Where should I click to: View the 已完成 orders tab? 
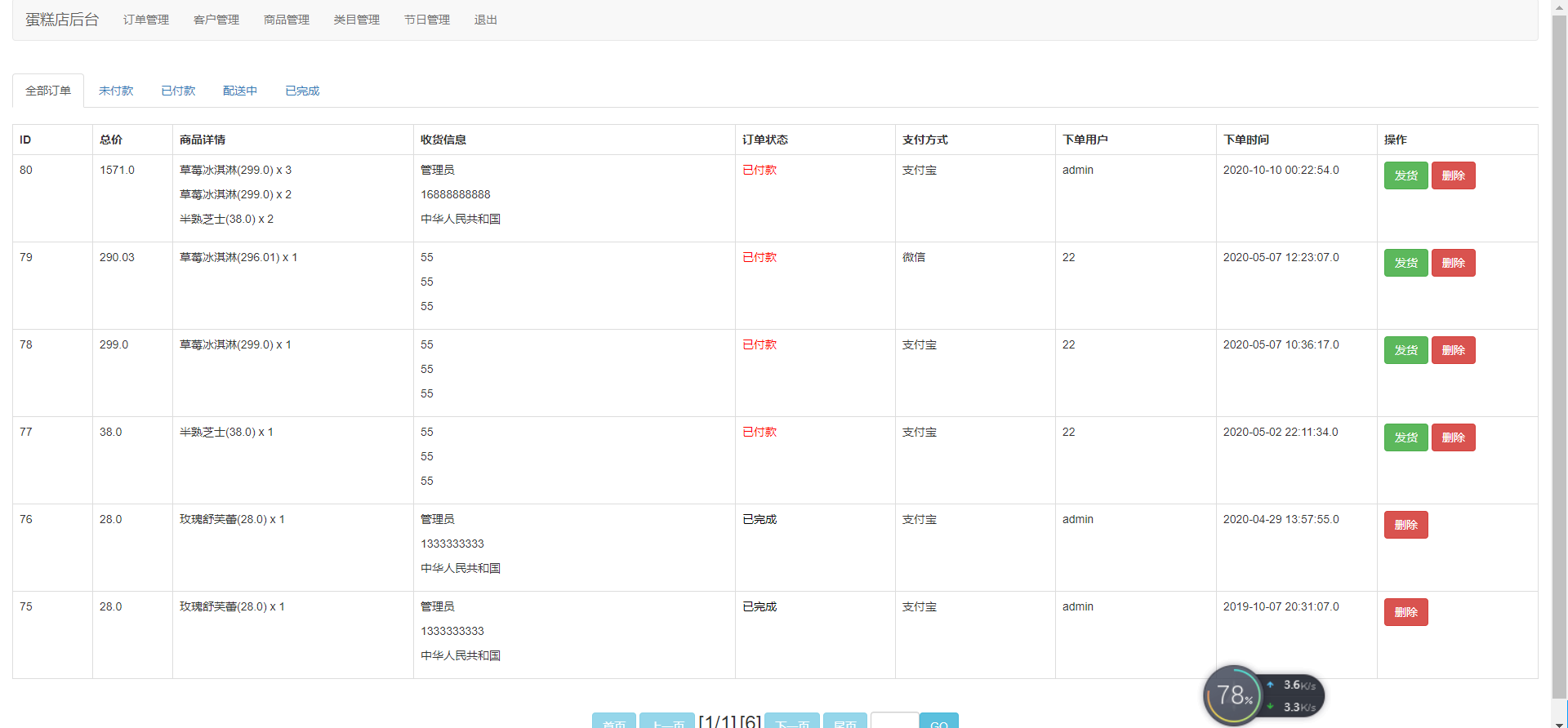(302, 91)
